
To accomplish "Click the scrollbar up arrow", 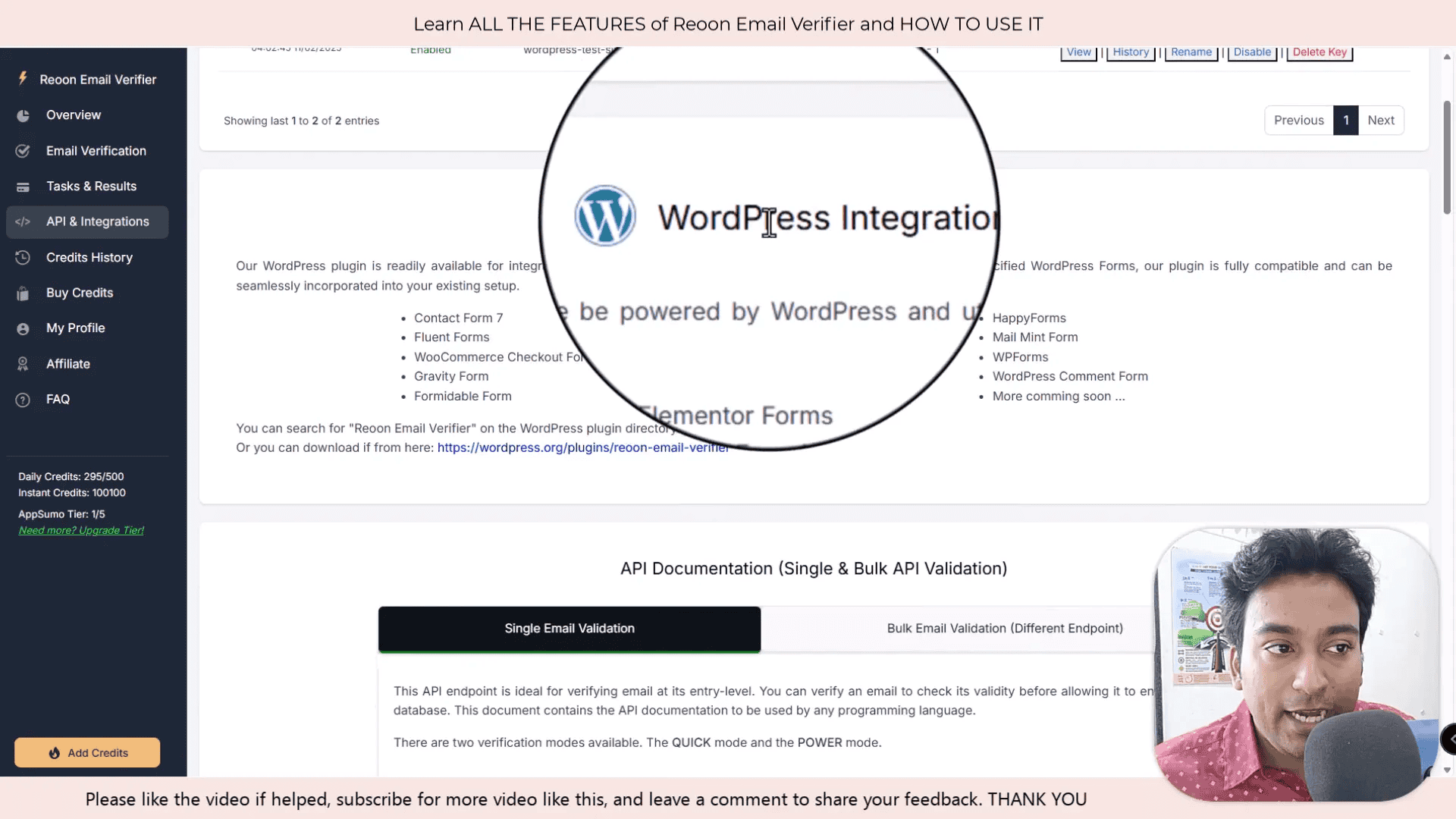I will click(x=1447, y=57).
